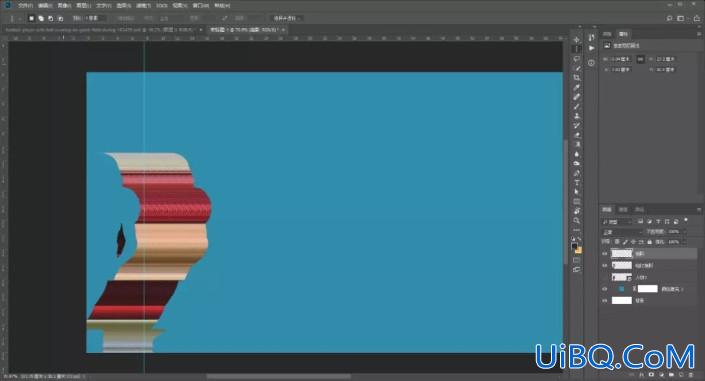Screen dimensions: 705x381
Task: Hide the second layer's eye icon
Action: [x=605, y=265]
